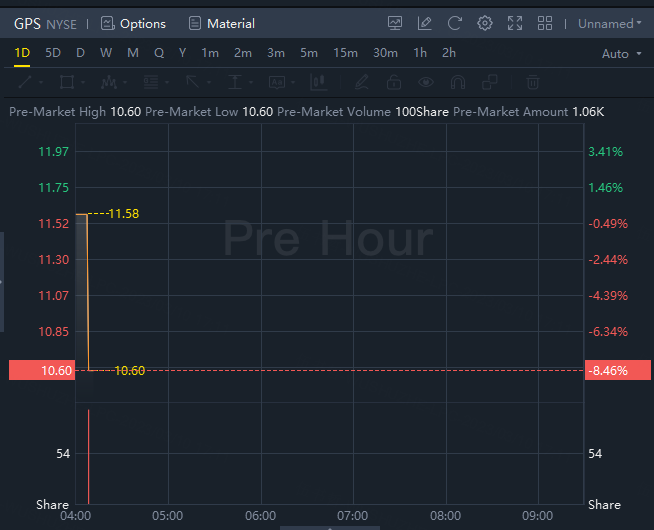Screen dimensions: 654x530
Task: Click the Pre-Market Amount 1.06K value
Action: tap(588, 112)
